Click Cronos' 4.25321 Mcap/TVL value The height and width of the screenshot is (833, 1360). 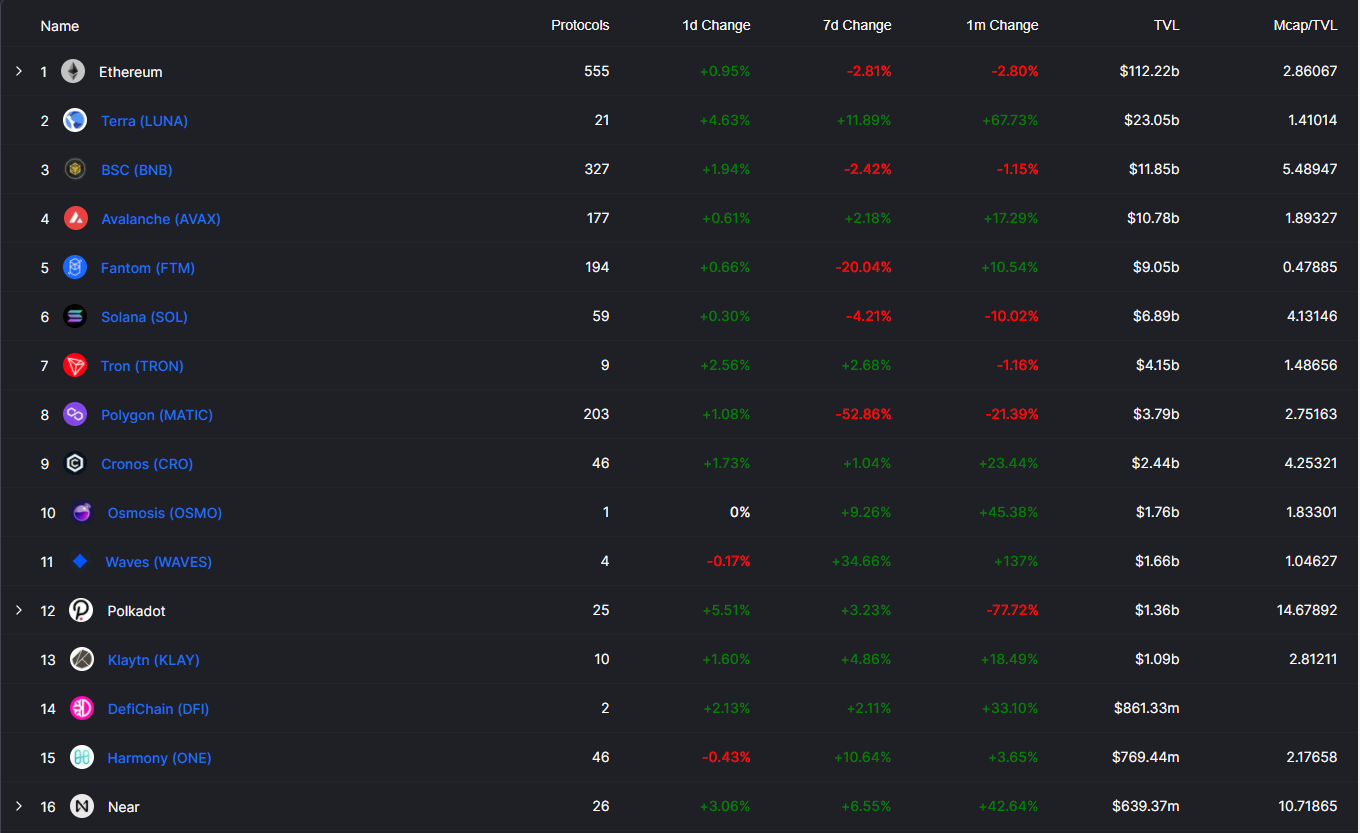1311,463
